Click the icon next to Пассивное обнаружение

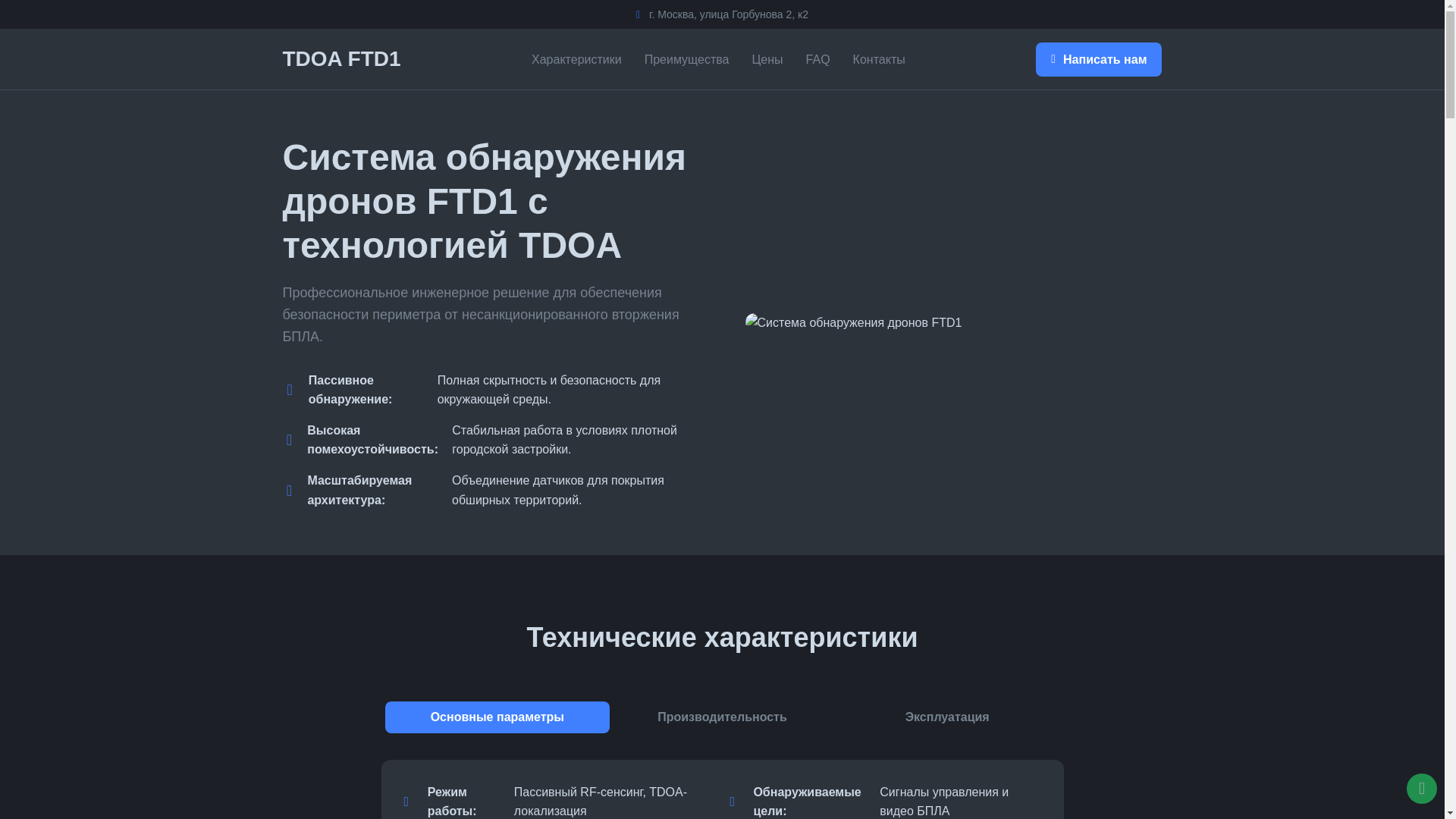(x=290, y=390)
